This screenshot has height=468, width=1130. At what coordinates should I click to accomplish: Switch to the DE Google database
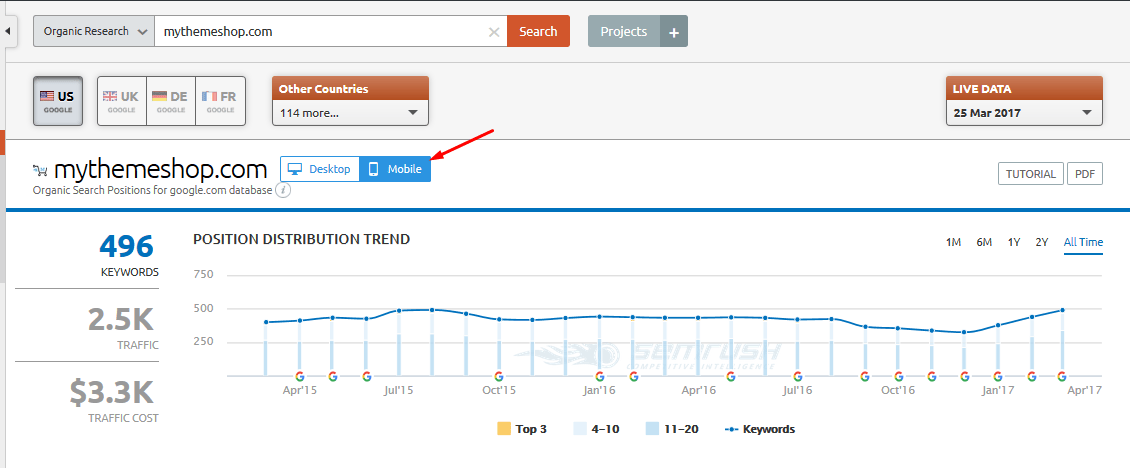click(171, 101)
